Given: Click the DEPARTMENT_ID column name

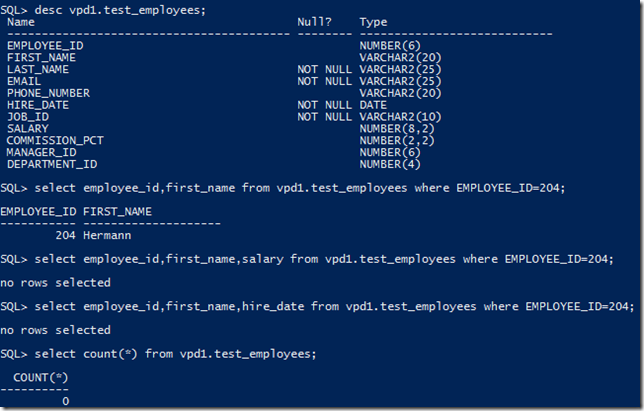Looking at the screenshot, I should (x=52, y=165).
